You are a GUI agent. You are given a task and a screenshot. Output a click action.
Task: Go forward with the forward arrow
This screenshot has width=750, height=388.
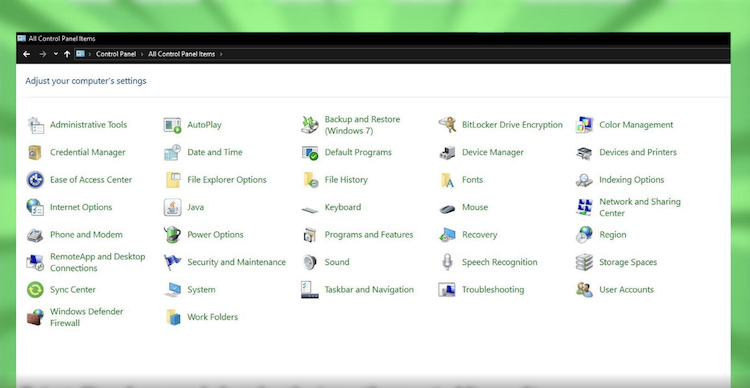click(43, 54)
